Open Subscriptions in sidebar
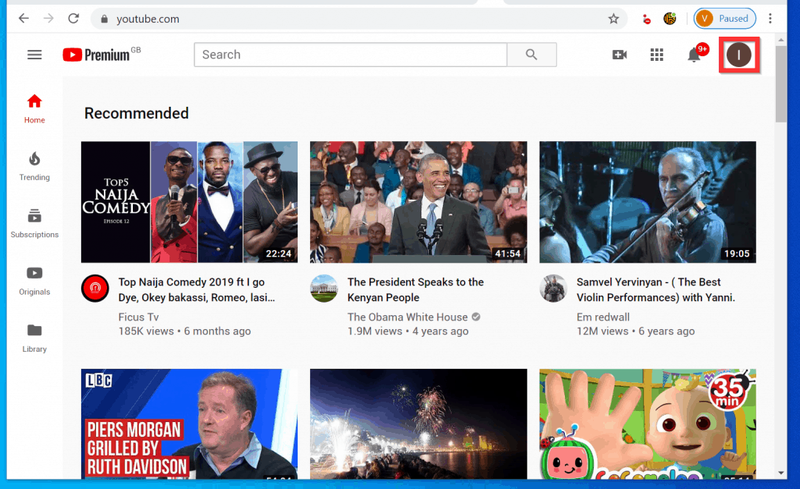Screen dimensions: 800x489 (x=34, y=223)
